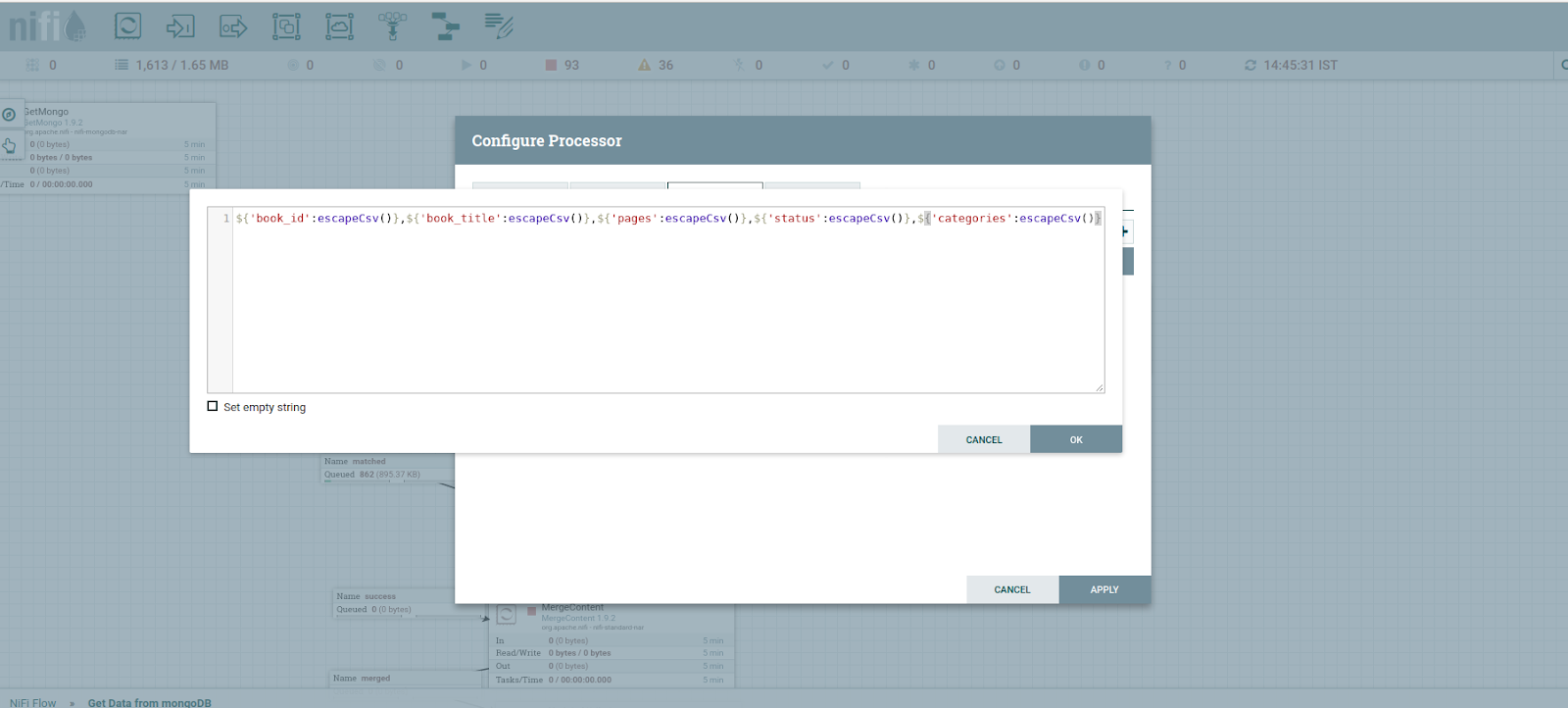
Task: Select the Funnel icon in toolbar
Action: click(x=392, y=26)
